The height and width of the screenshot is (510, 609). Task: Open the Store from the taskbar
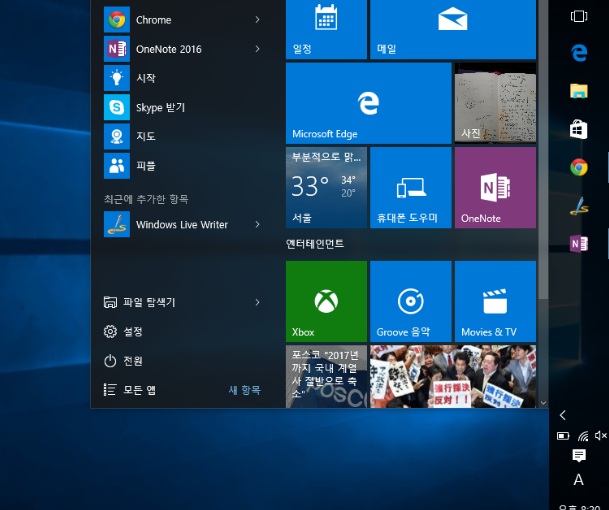pyautogui.click(x=579, y=129)
